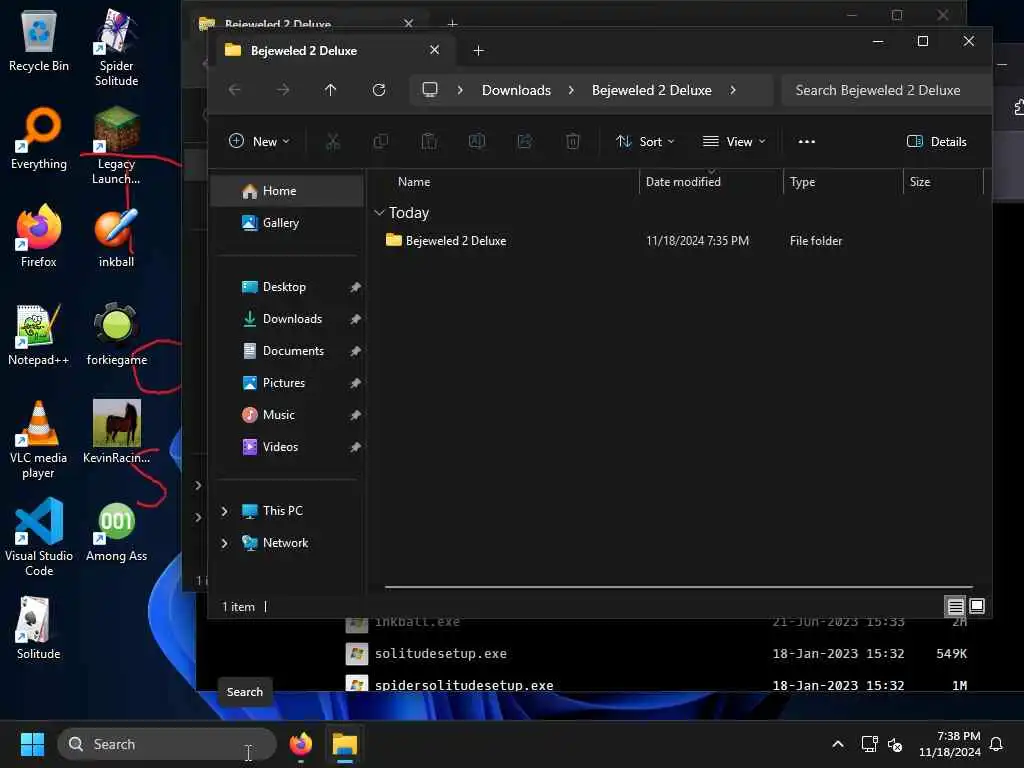The image size is (1024, 768).
Task: Select the Bejeweled 2 Deluxe folder row
Action: click(x=677, y=240)
